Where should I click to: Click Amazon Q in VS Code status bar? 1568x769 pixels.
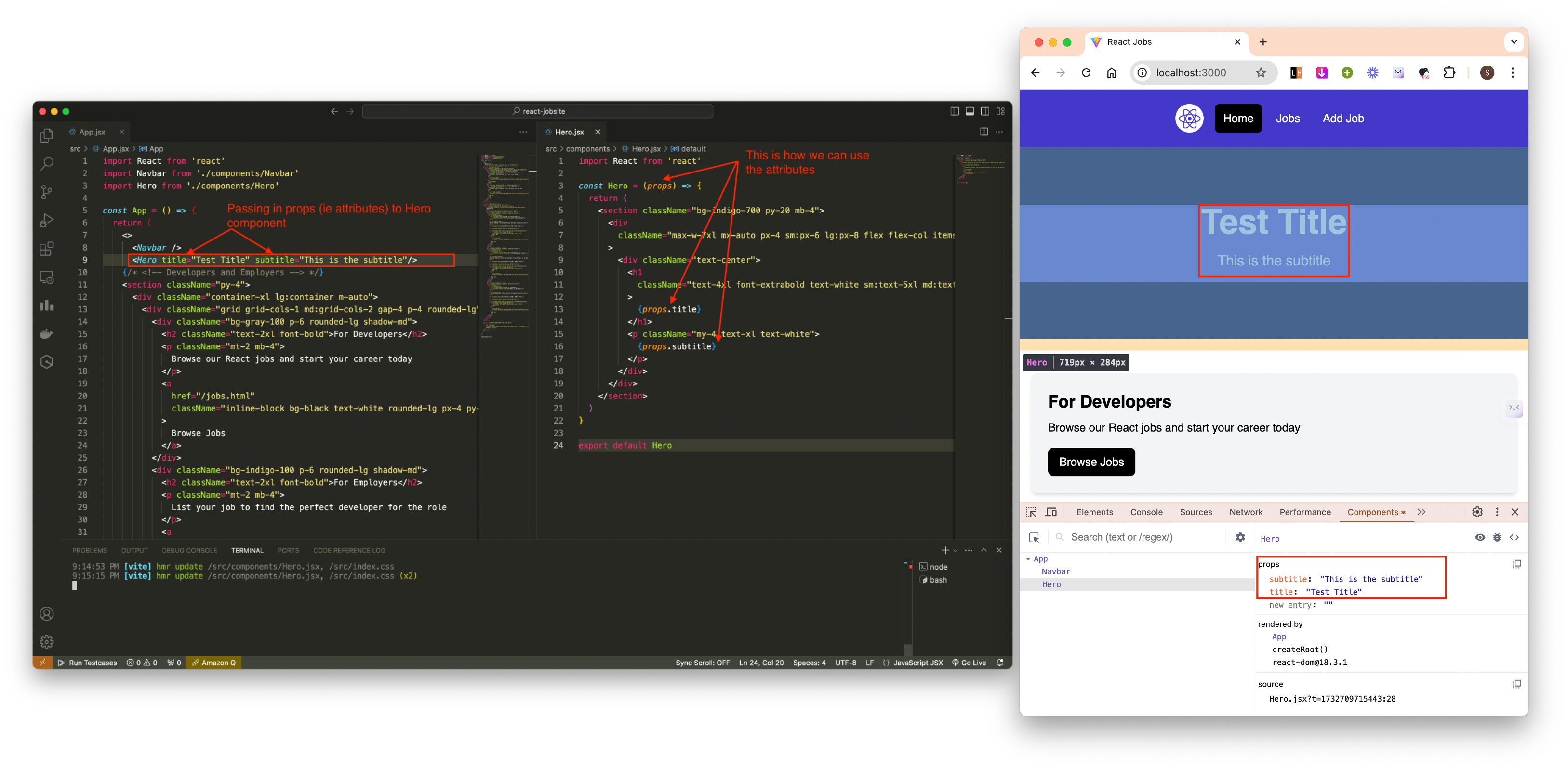click(x=213, y=663)
